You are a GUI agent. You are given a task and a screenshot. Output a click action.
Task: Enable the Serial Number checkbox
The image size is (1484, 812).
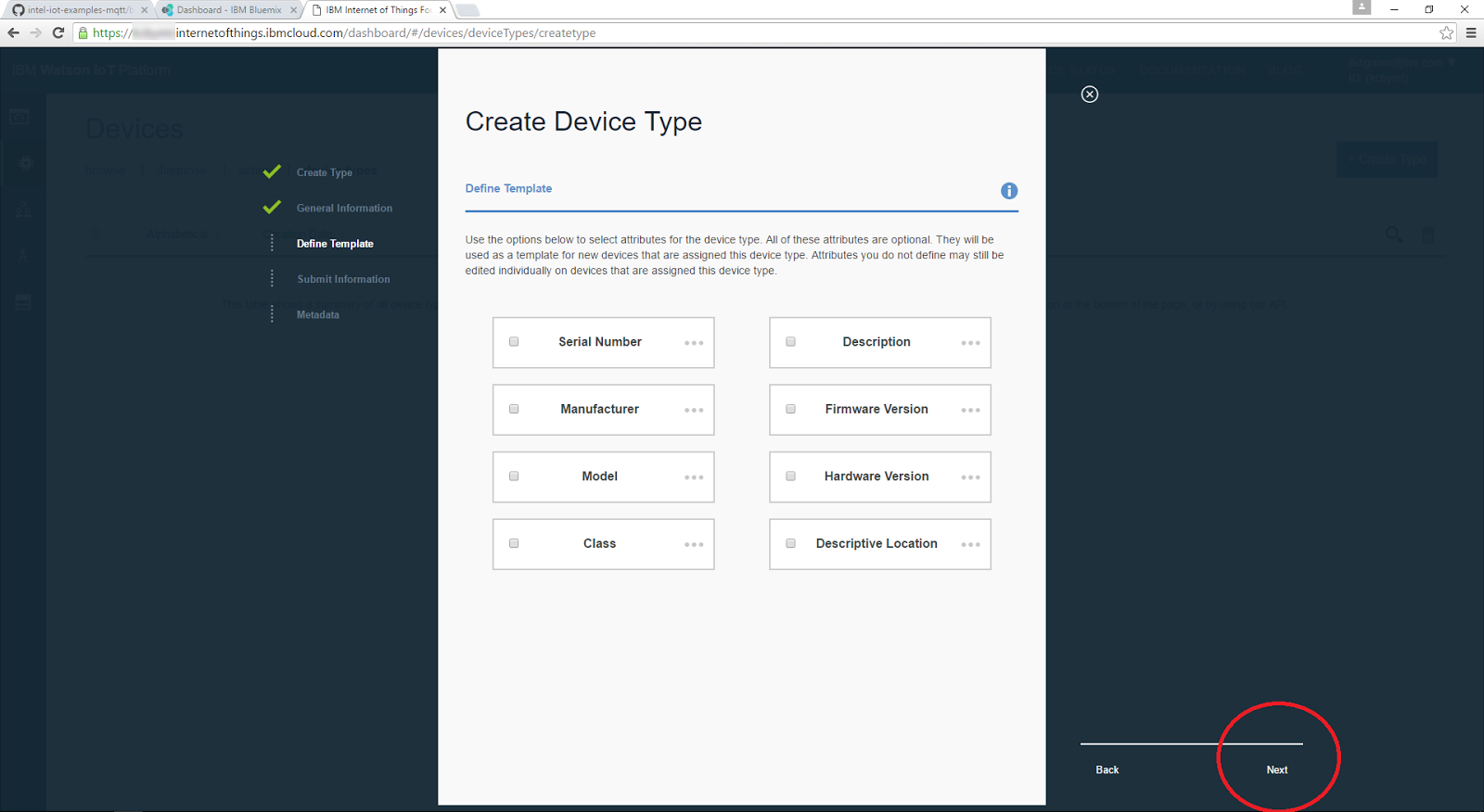(x=514, y=342)
